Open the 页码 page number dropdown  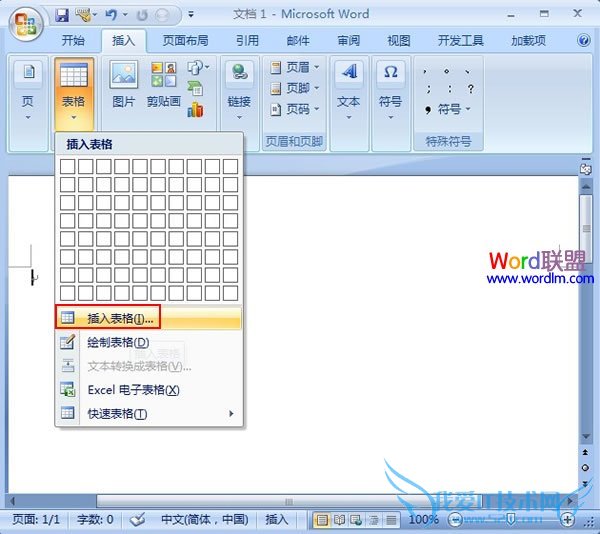click(294, 109)
